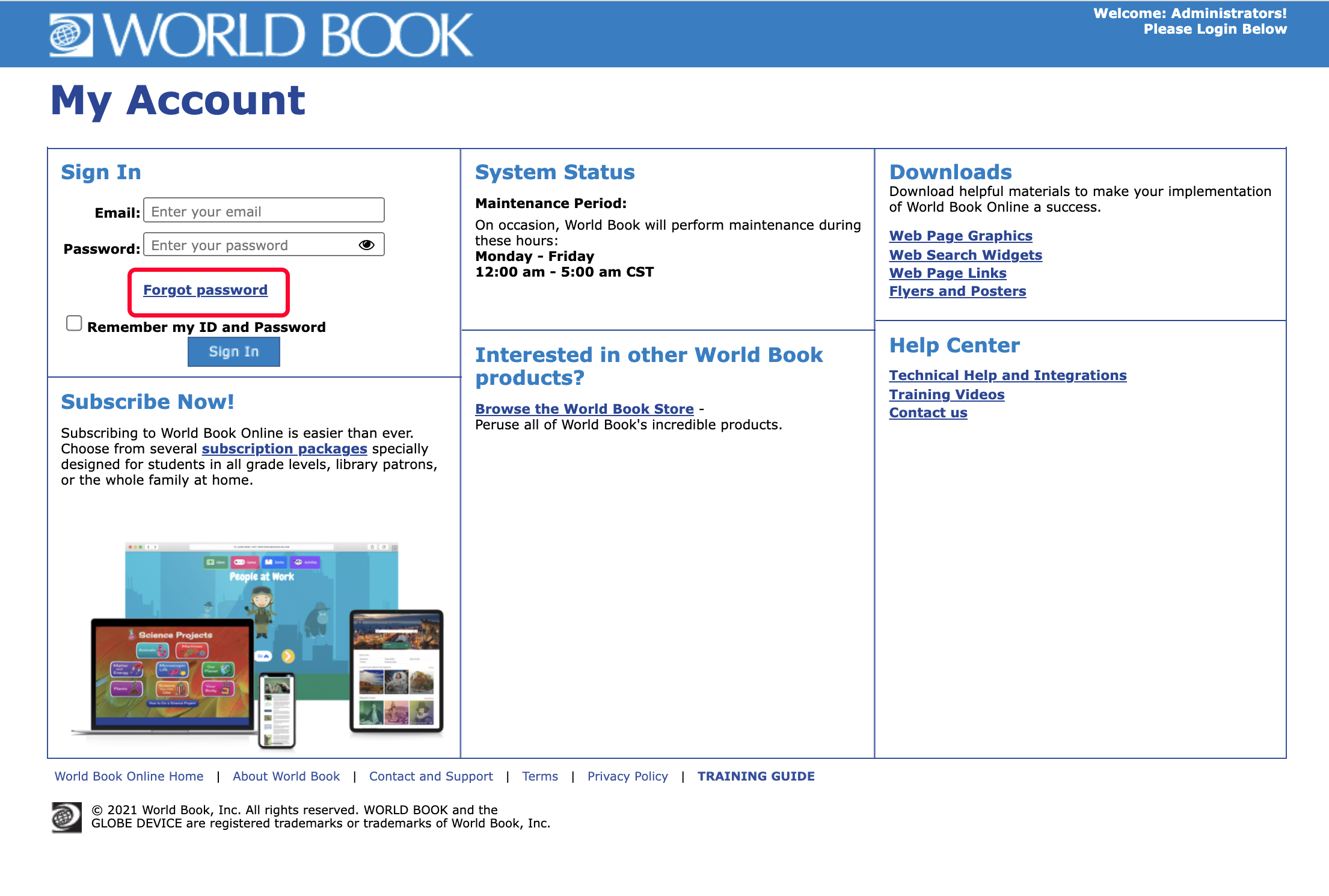The image size is (1329, 896).
Task: Go to World Book Online Home
Action: coord(129,776)
